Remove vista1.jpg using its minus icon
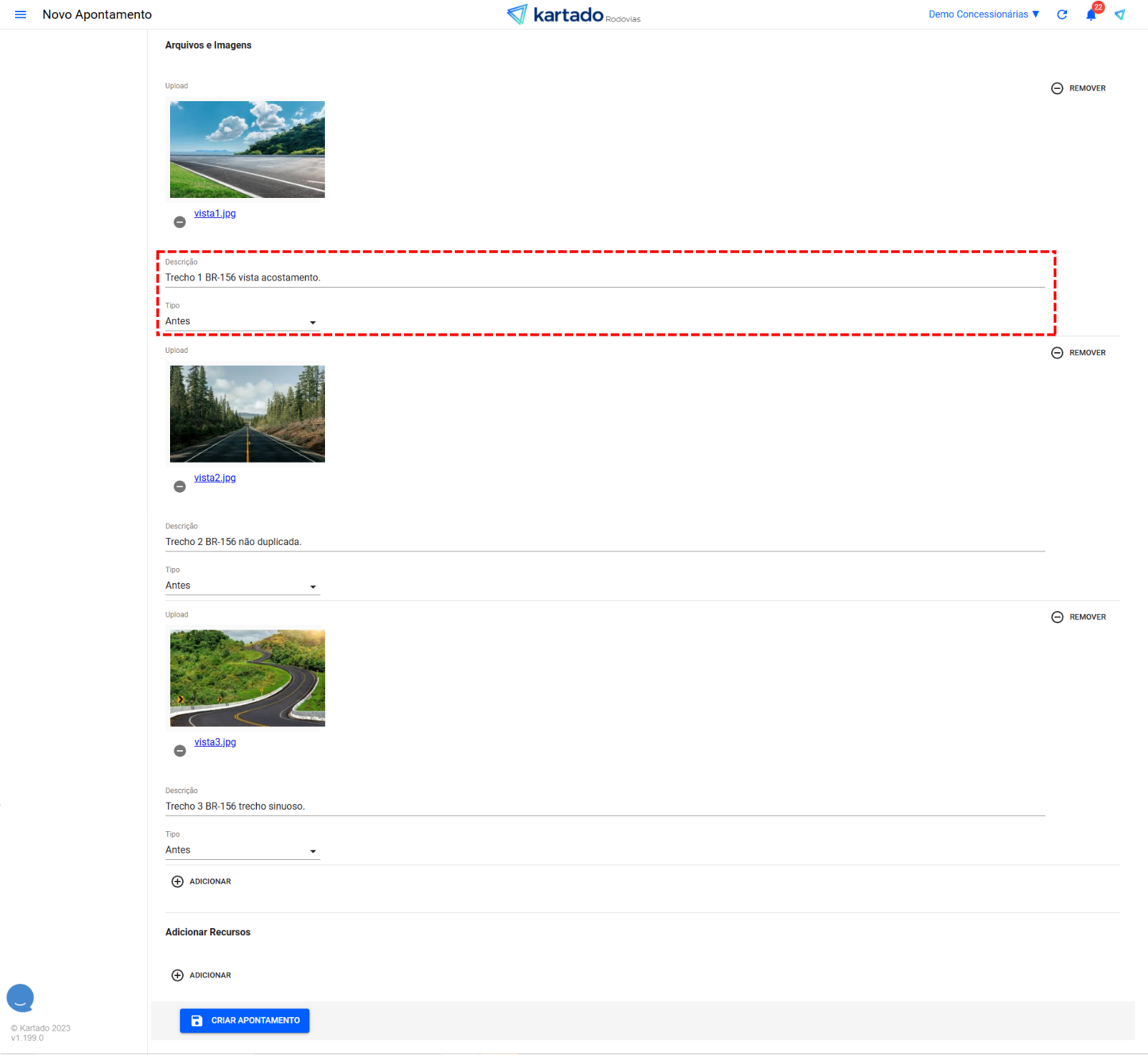Screen dimensions: 1148x1055 [180, 222]
